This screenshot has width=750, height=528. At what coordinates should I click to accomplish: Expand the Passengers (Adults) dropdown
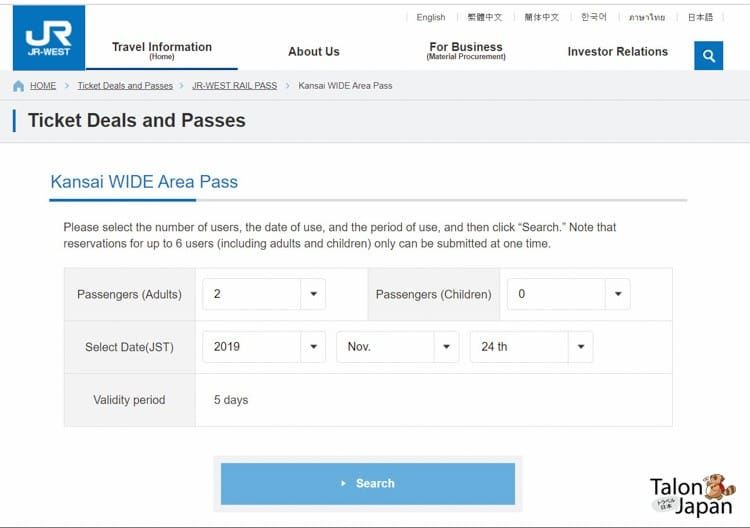(264, 294)
